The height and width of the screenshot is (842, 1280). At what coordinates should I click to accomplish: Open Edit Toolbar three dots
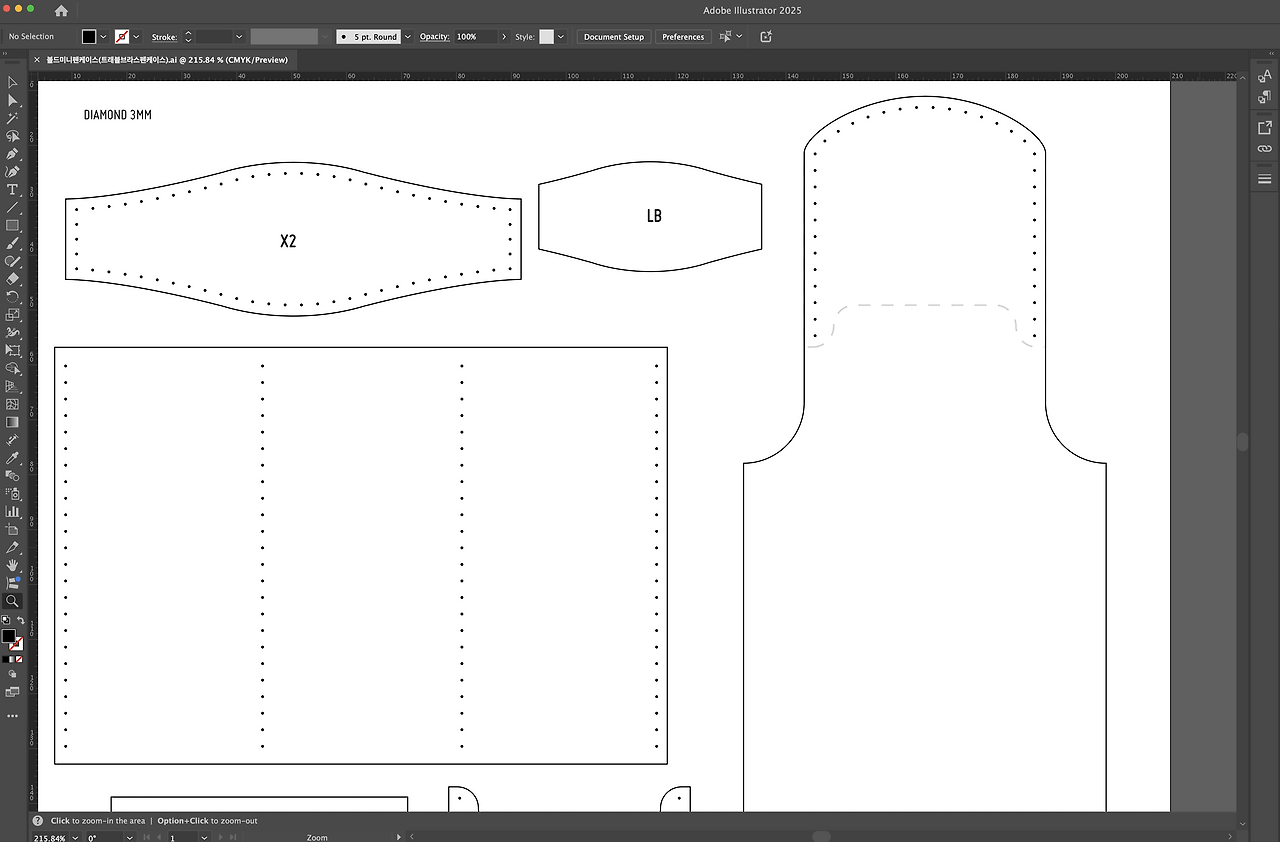(13, 716)
